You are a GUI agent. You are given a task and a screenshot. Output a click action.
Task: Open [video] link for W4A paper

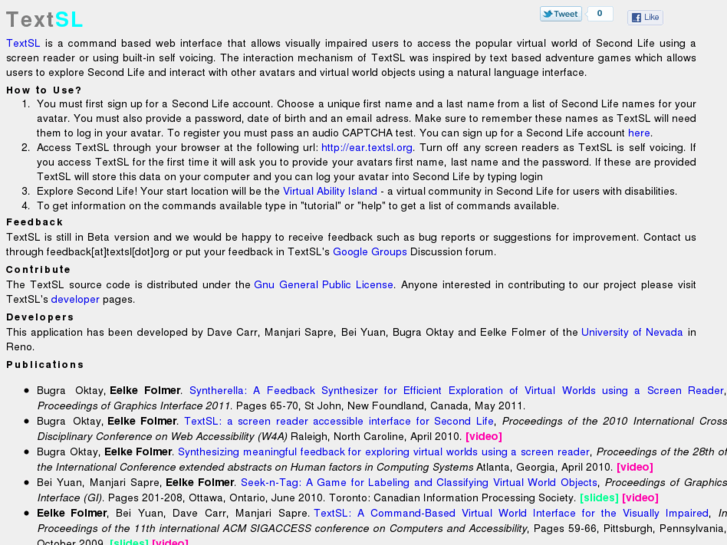484,436
